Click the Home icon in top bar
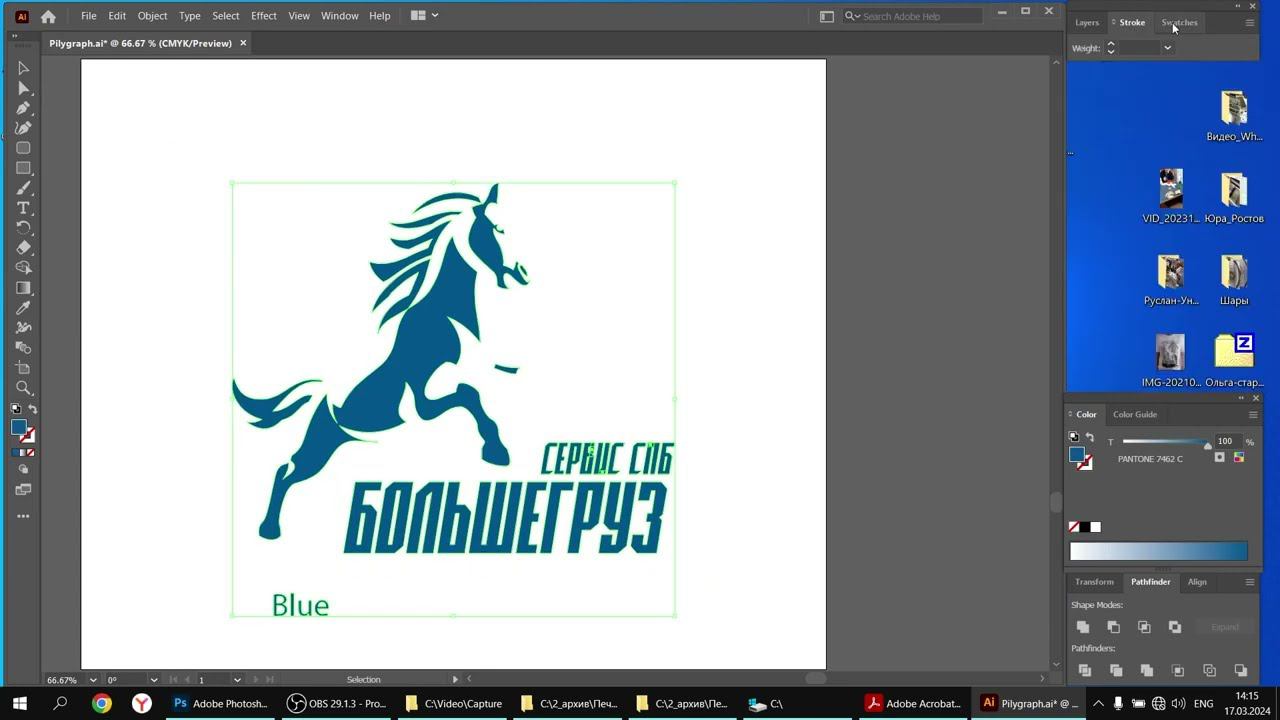Viewport: 1280px width, 720px height. coord(48,16)
